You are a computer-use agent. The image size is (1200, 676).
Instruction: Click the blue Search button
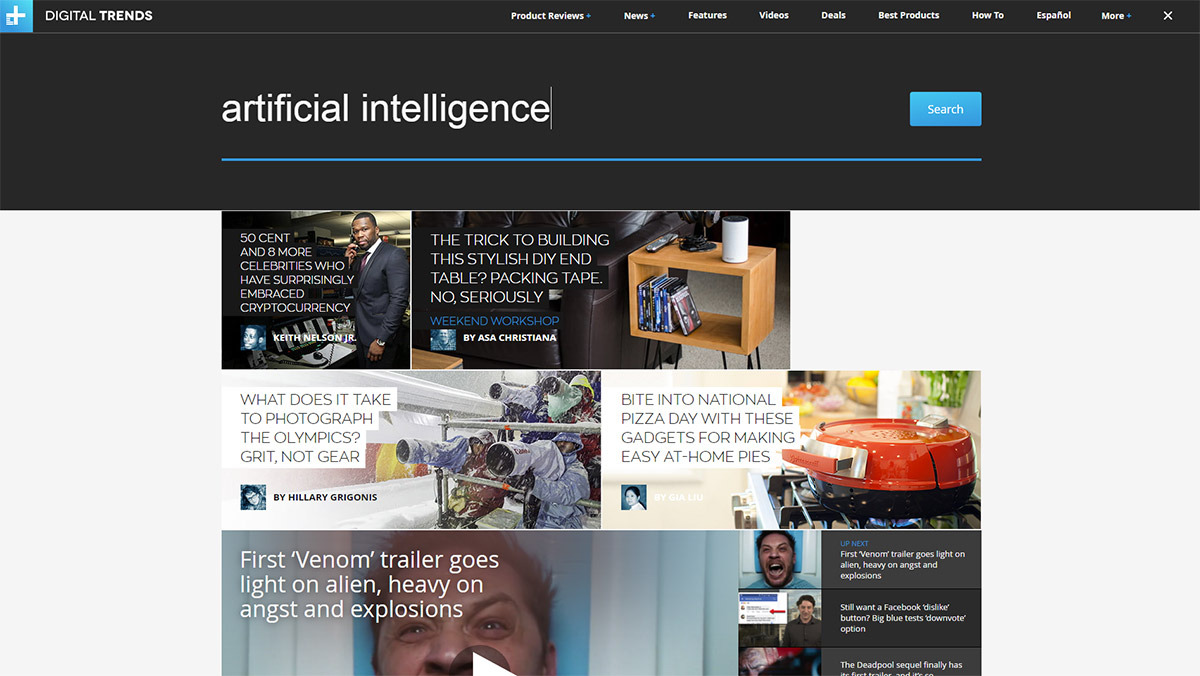[945, 109]
